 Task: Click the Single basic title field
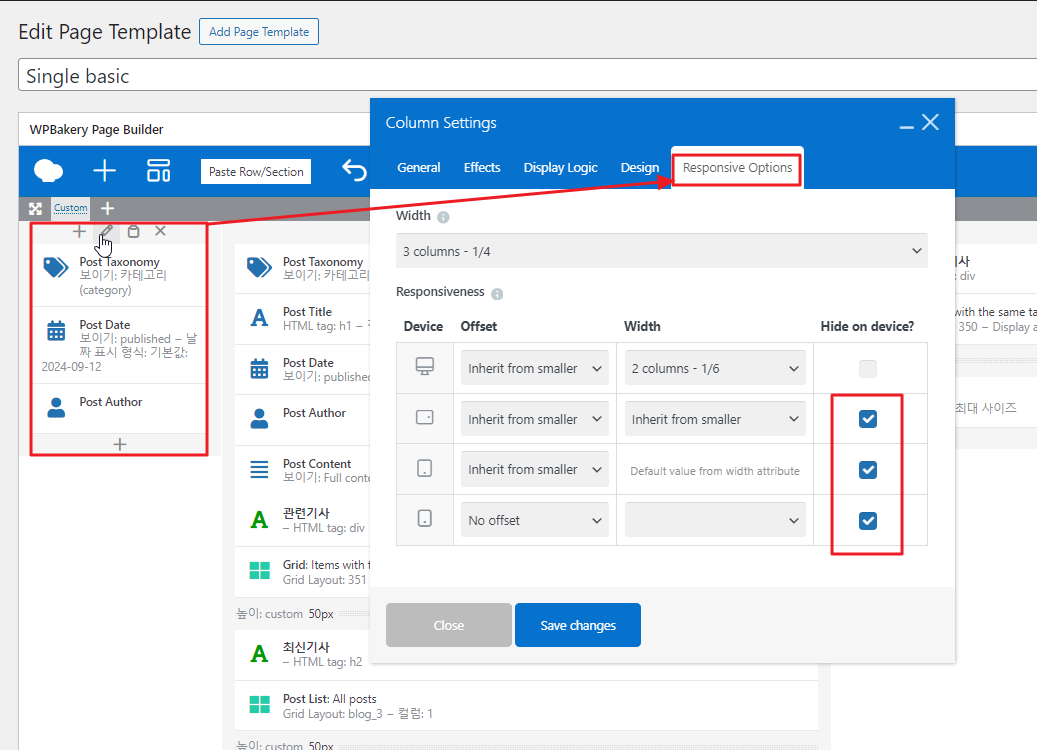click(x=527, y=75)
